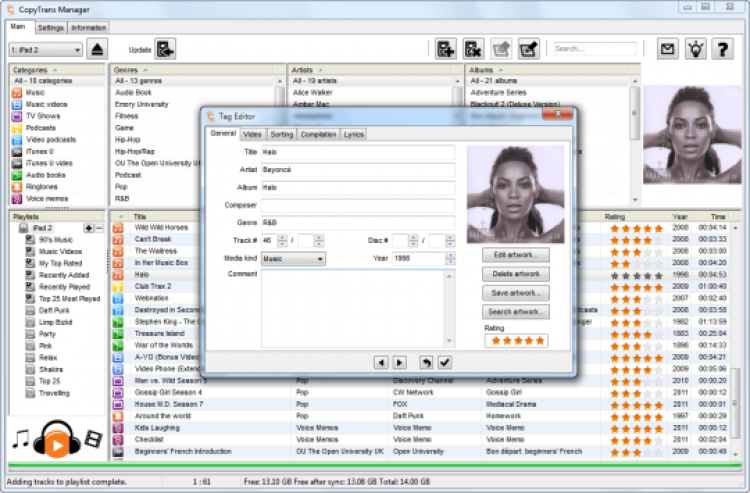The image size is (750, 493).
Task: Open help with the question mark icon
Action: (723, 49)
